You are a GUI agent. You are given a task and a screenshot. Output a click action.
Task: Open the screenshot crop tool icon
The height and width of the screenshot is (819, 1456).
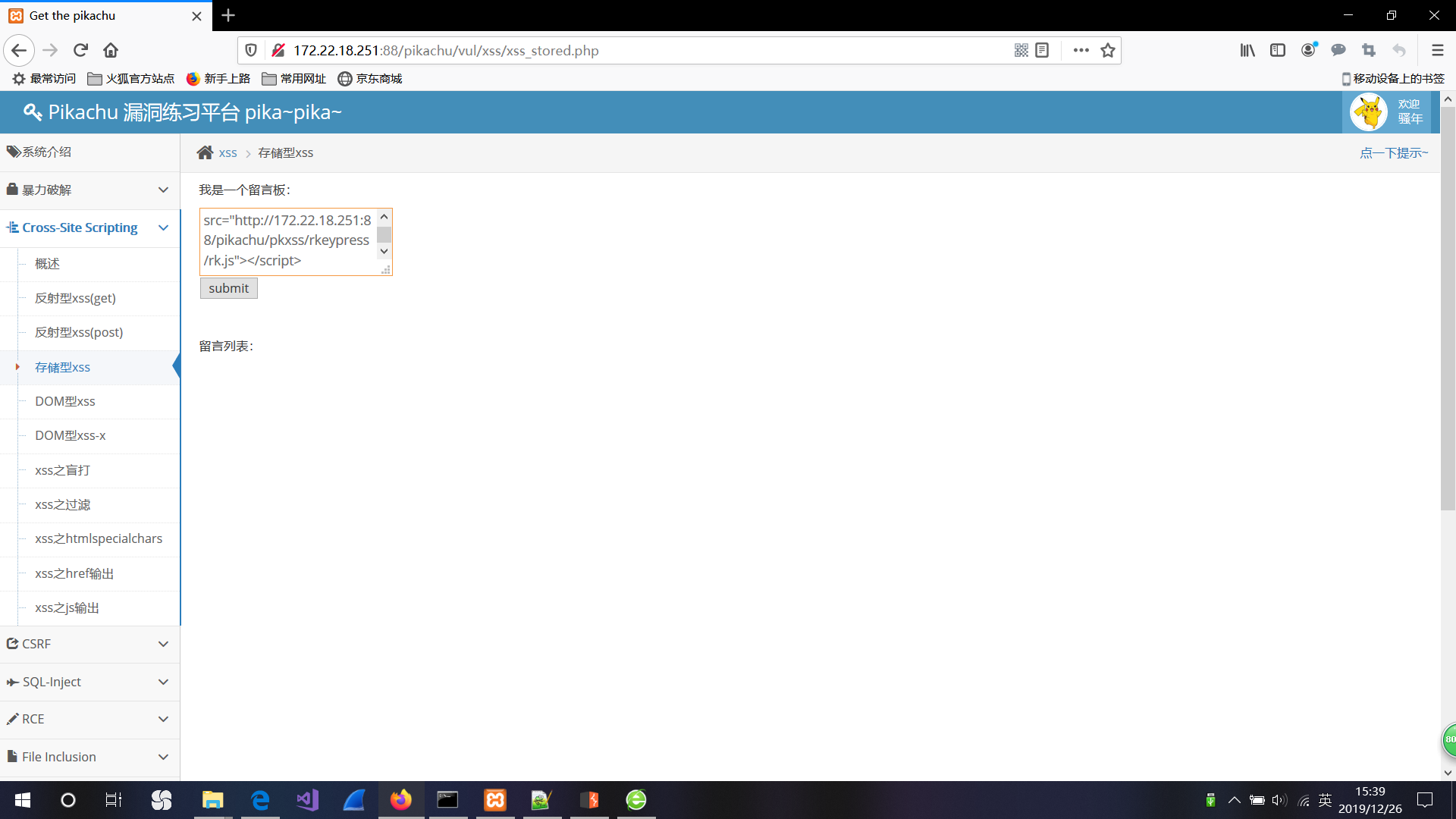pos(1369,50)
